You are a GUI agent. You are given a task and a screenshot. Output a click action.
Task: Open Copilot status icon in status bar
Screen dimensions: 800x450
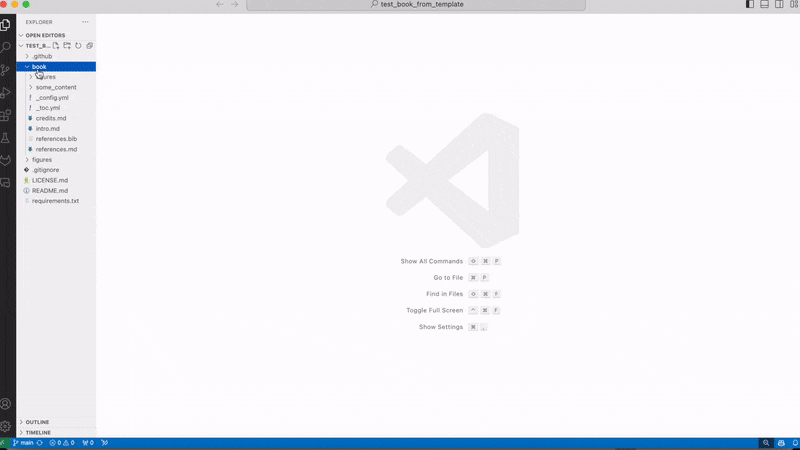(781, 443)
